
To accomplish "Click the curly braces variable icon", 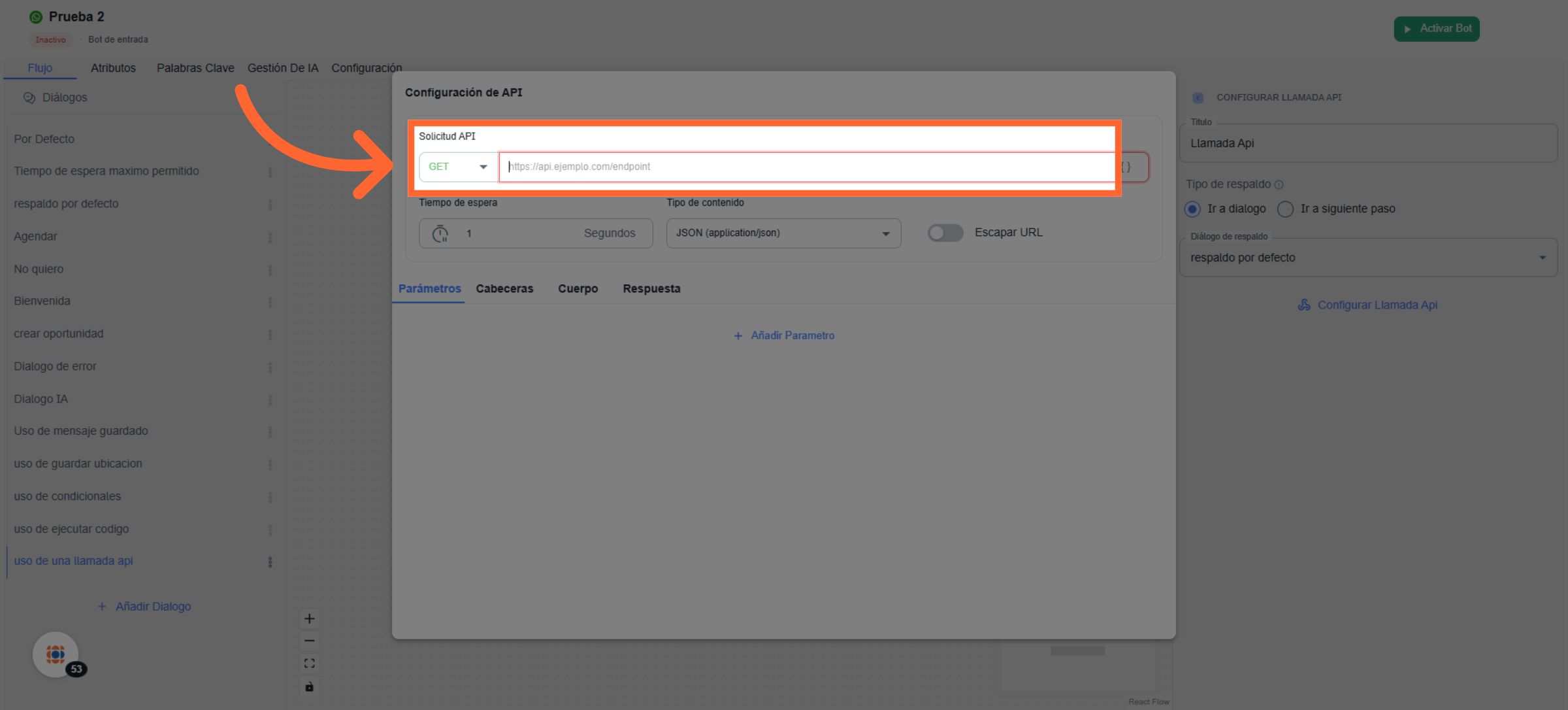I will pos(1126,167).
